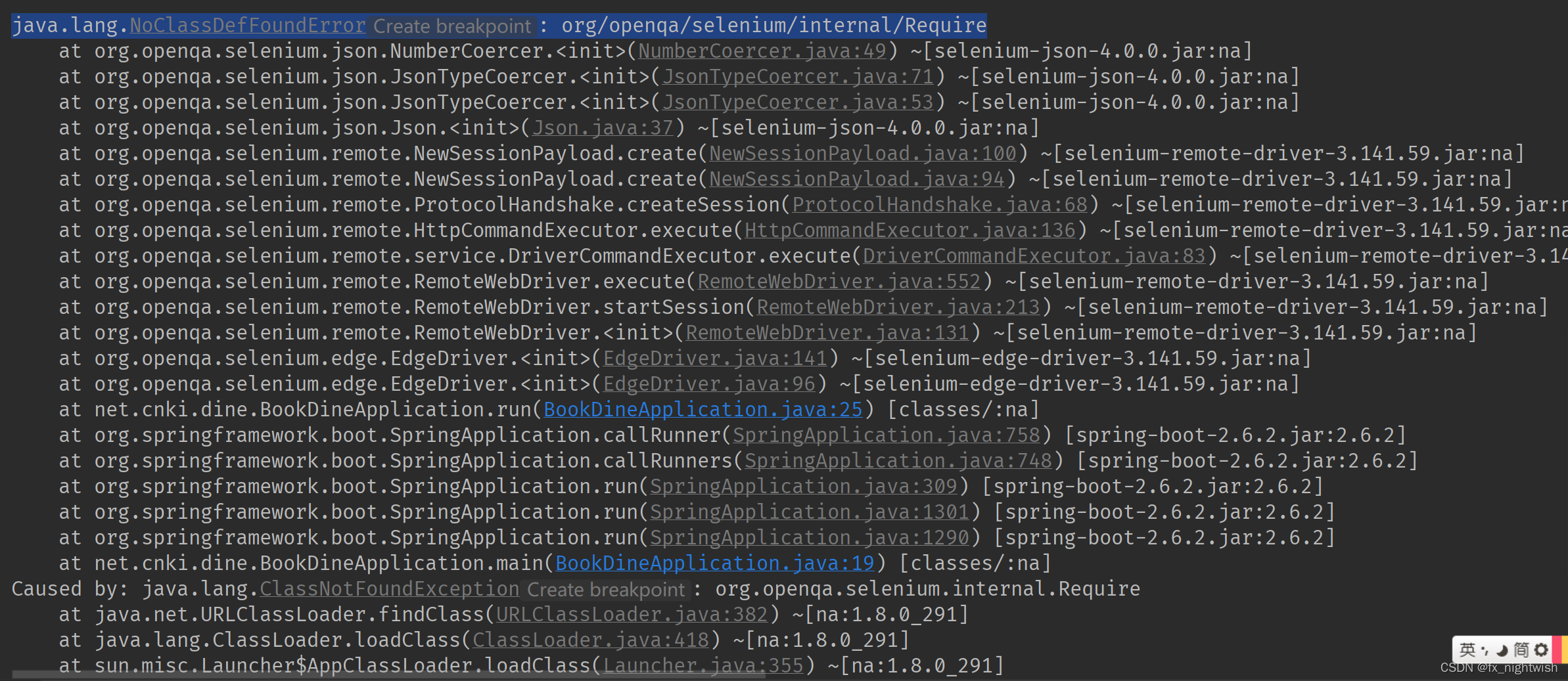Click text org/openqa/selenium/internal/Require in first line
Image resolution: width=1568 pixels, height=681 pixels.
[774, 25]
